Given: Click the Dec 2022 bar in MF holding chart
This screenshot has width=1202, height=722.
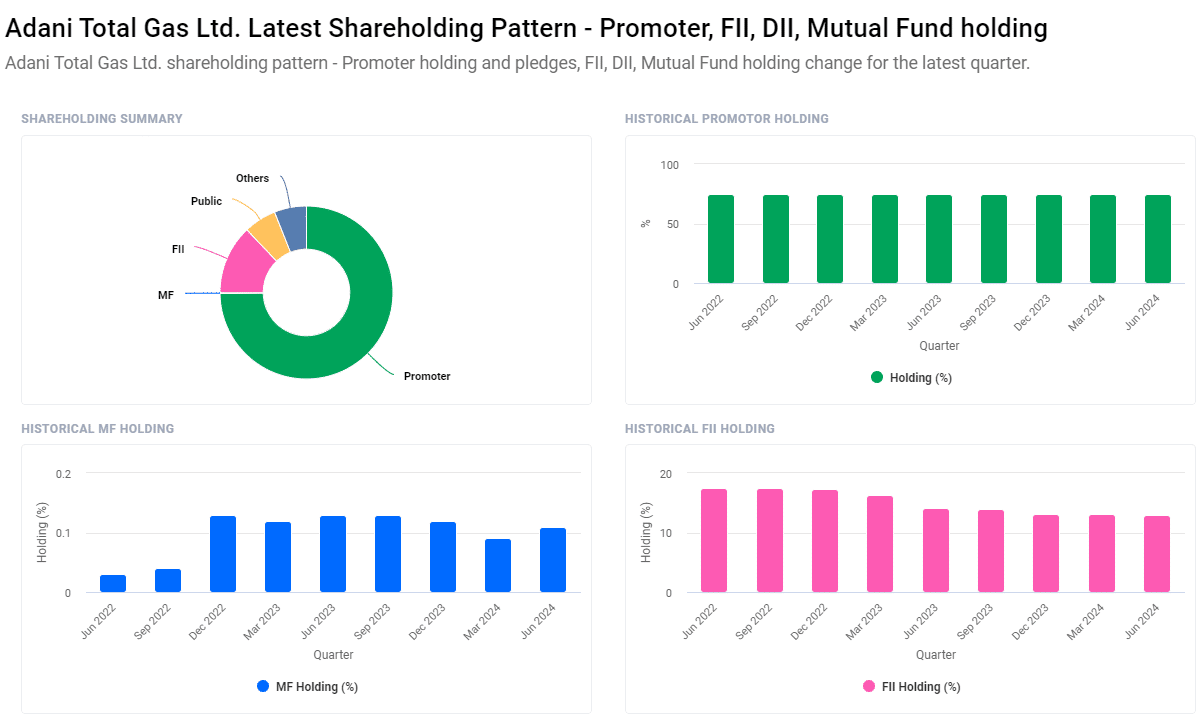Looking at the screenshot, I should (x=223, y=554).
